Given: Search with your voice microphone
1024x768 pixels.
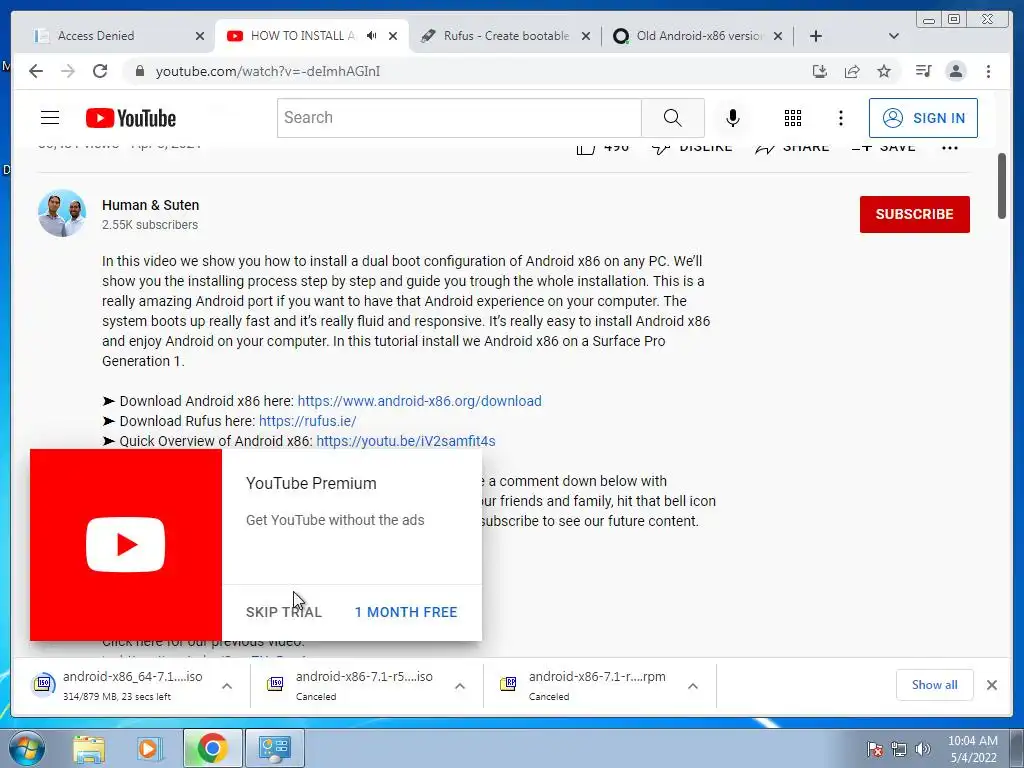Looking at the screenshot, I should tap(733, 118).
